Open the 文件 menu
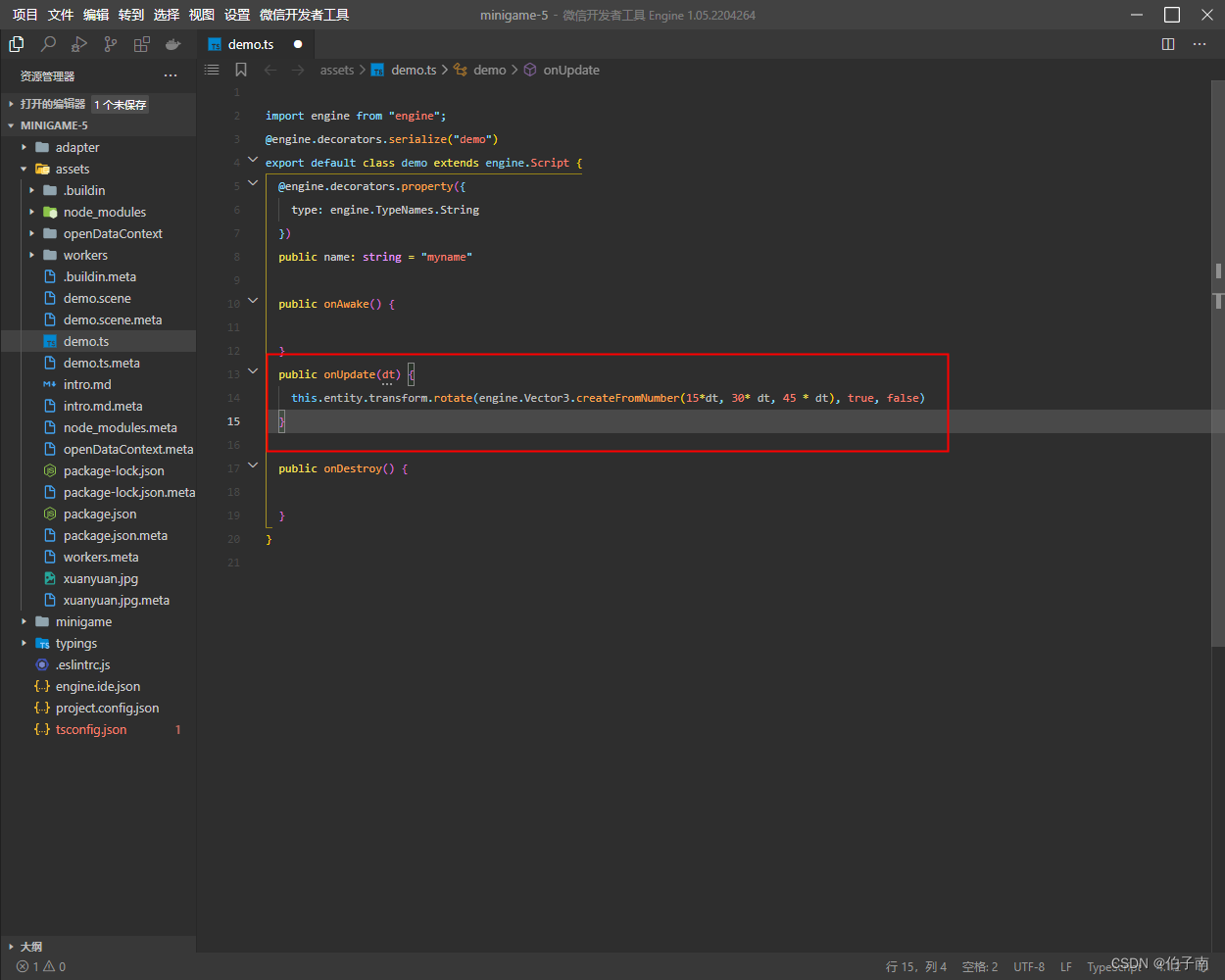The height and width of the screenshot is (980, 1225). (x=61, y=15)
